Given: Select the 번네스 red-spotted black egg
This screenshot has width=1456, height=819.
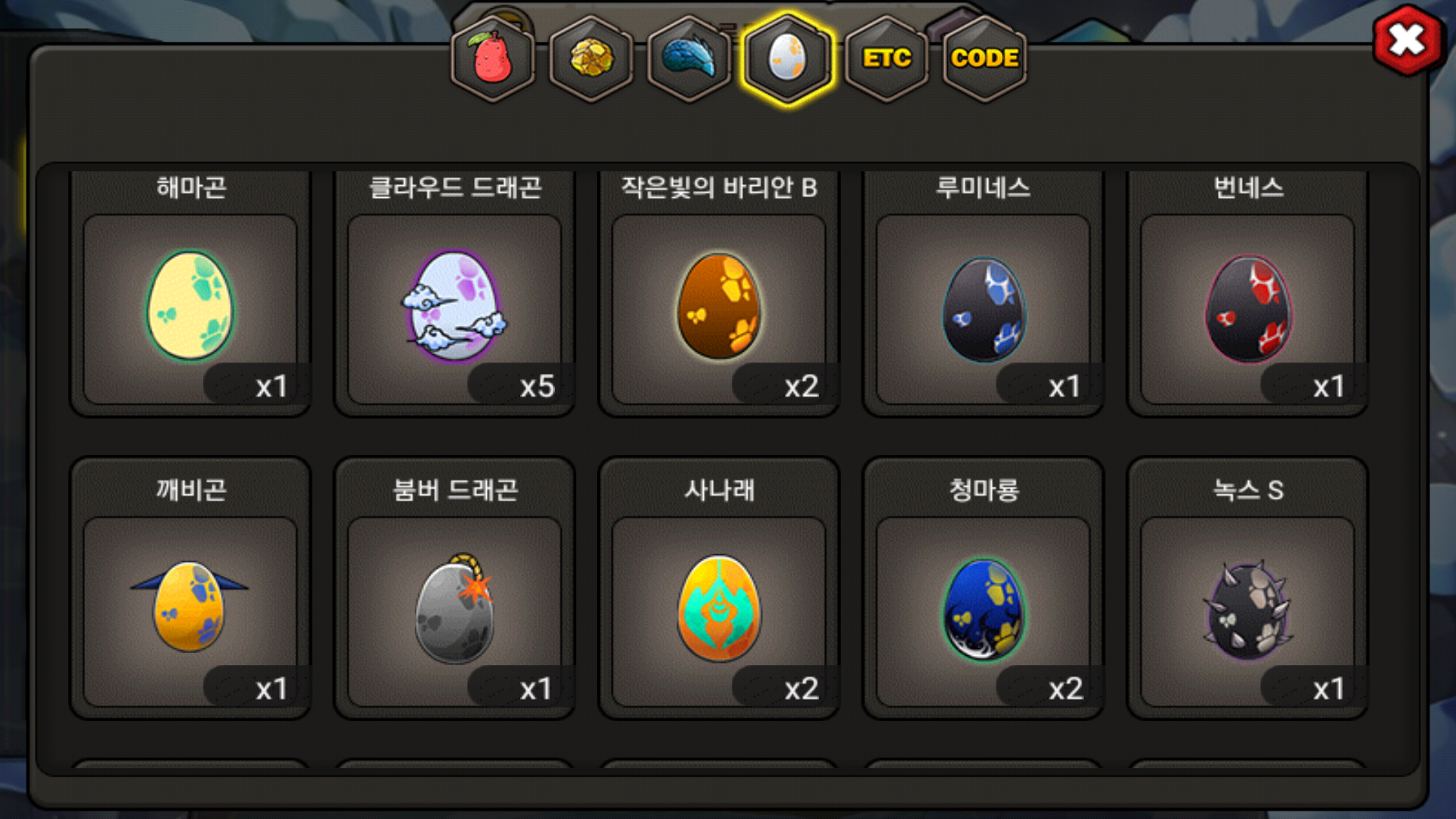Looking at the screenshot, I should pyautogui.click(x=1248, y=309).
